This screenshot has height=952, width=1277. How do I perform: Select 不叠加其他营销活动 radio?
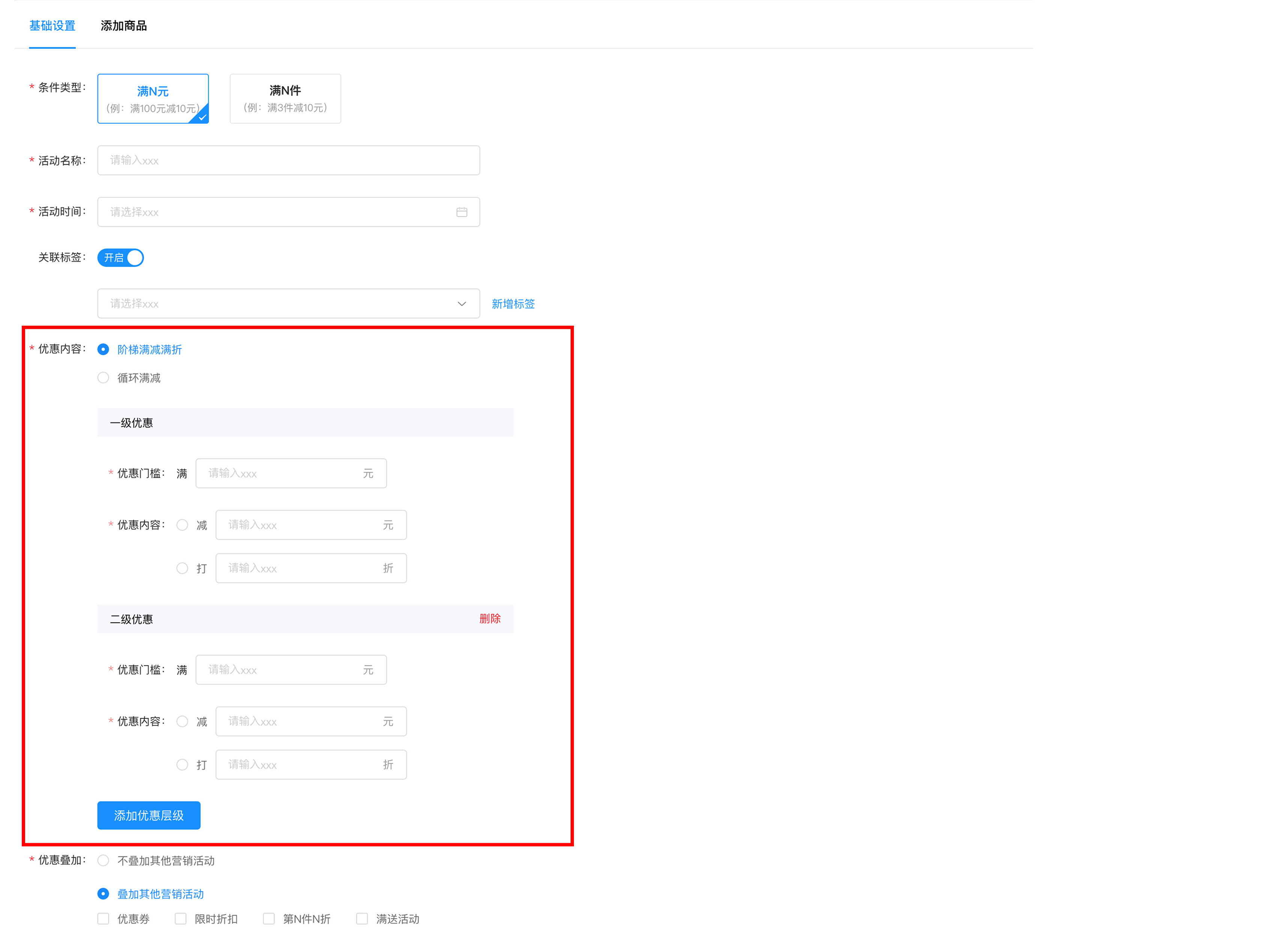[x=103, y=860]
